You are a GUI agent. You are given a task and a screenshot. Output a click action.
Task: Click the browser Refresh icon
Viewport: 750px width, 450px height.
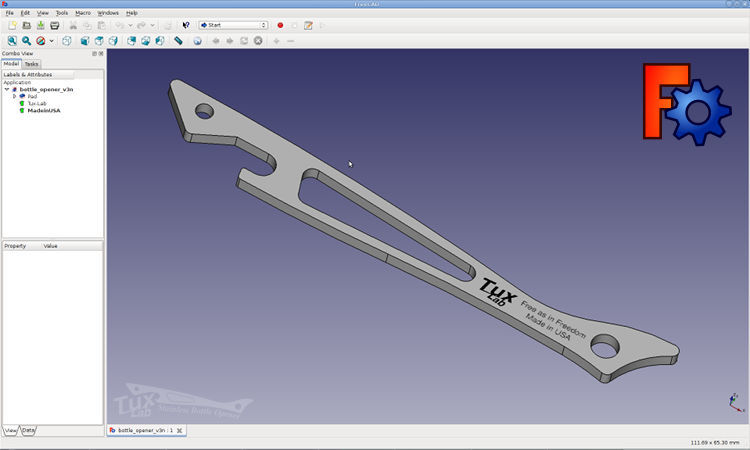pos(244,41)
